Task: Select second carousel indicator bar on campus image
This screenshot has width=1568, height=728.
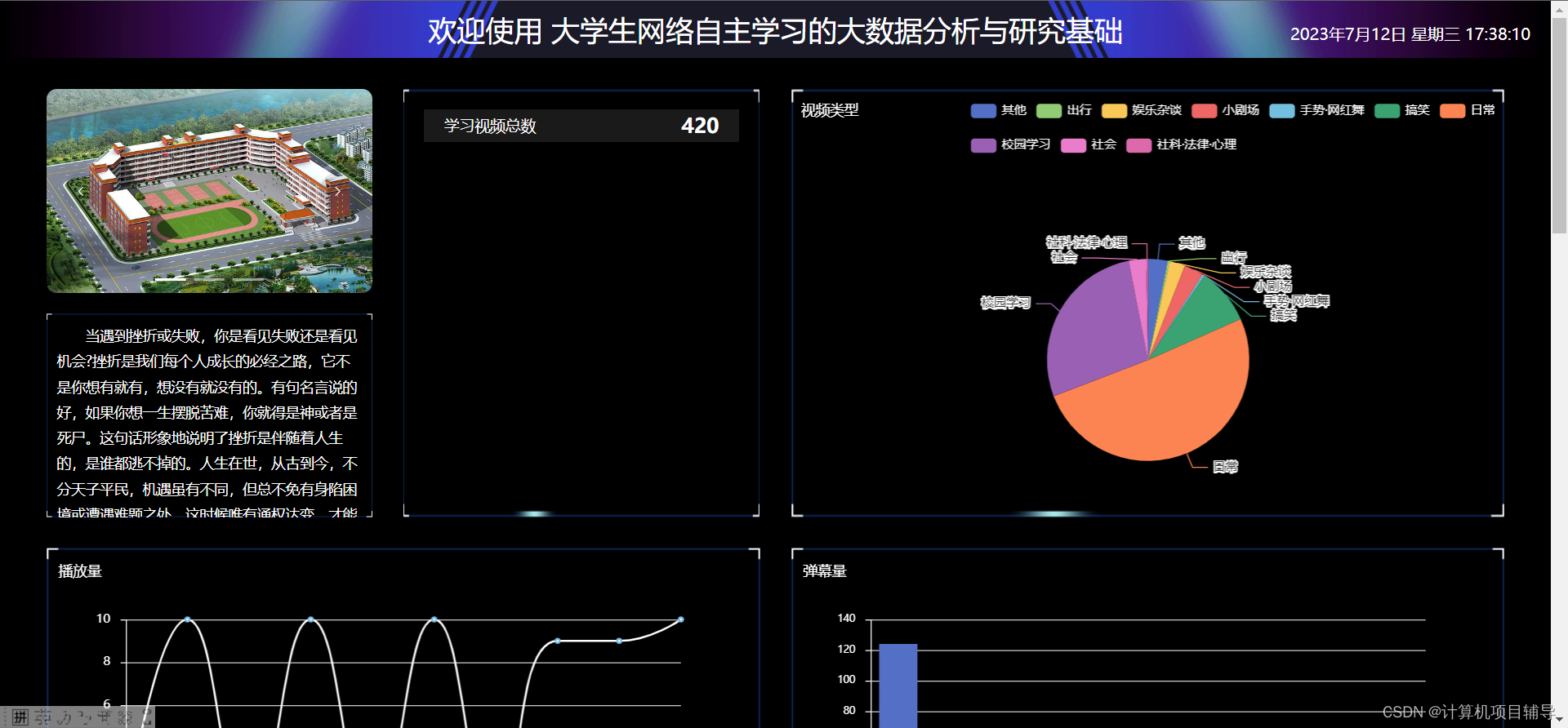Action: click(209, 281)
